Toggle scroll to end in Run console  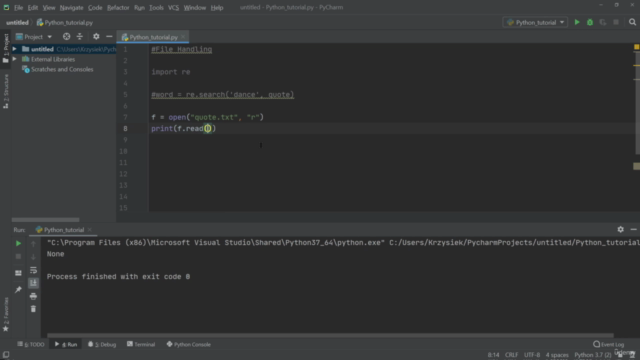[33, 283]
